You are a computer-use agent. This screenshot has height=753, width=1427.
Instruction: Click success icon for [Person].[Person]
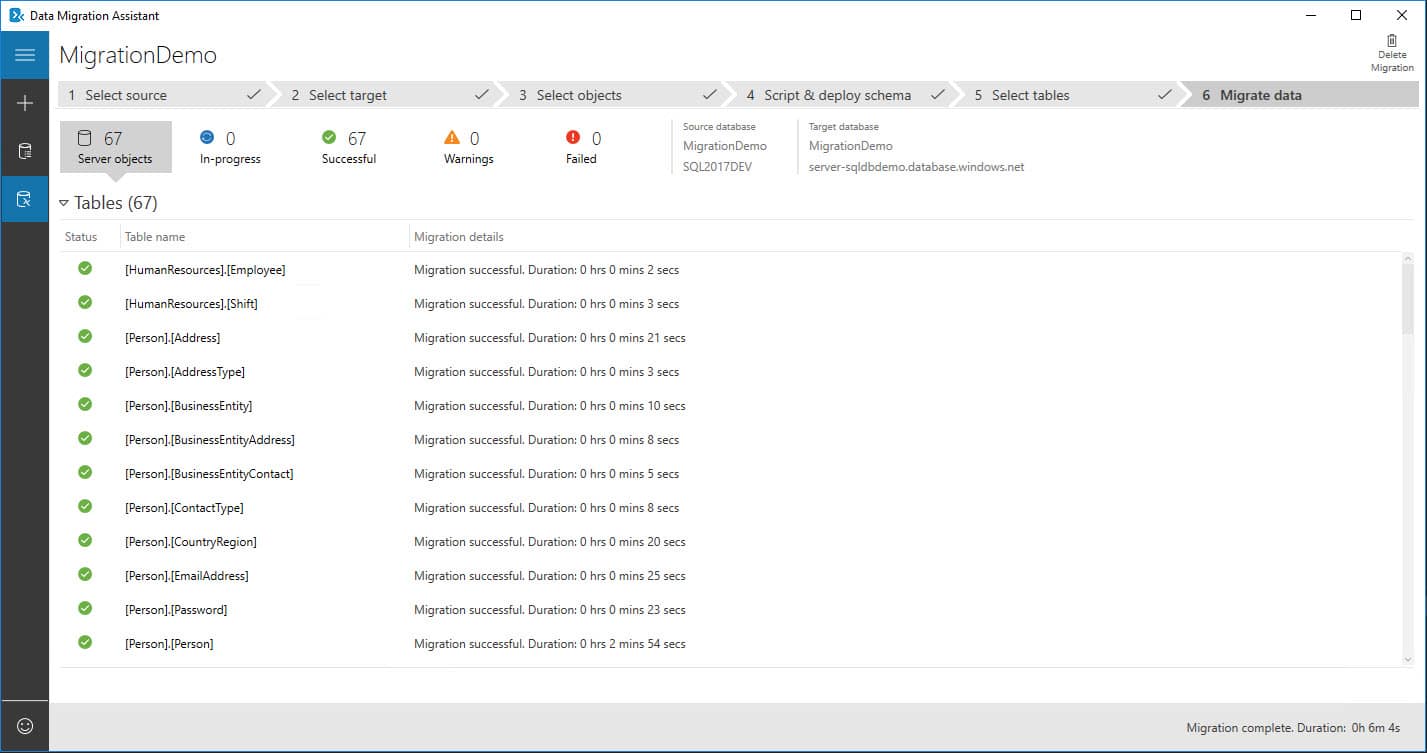[x=85, y=642]
